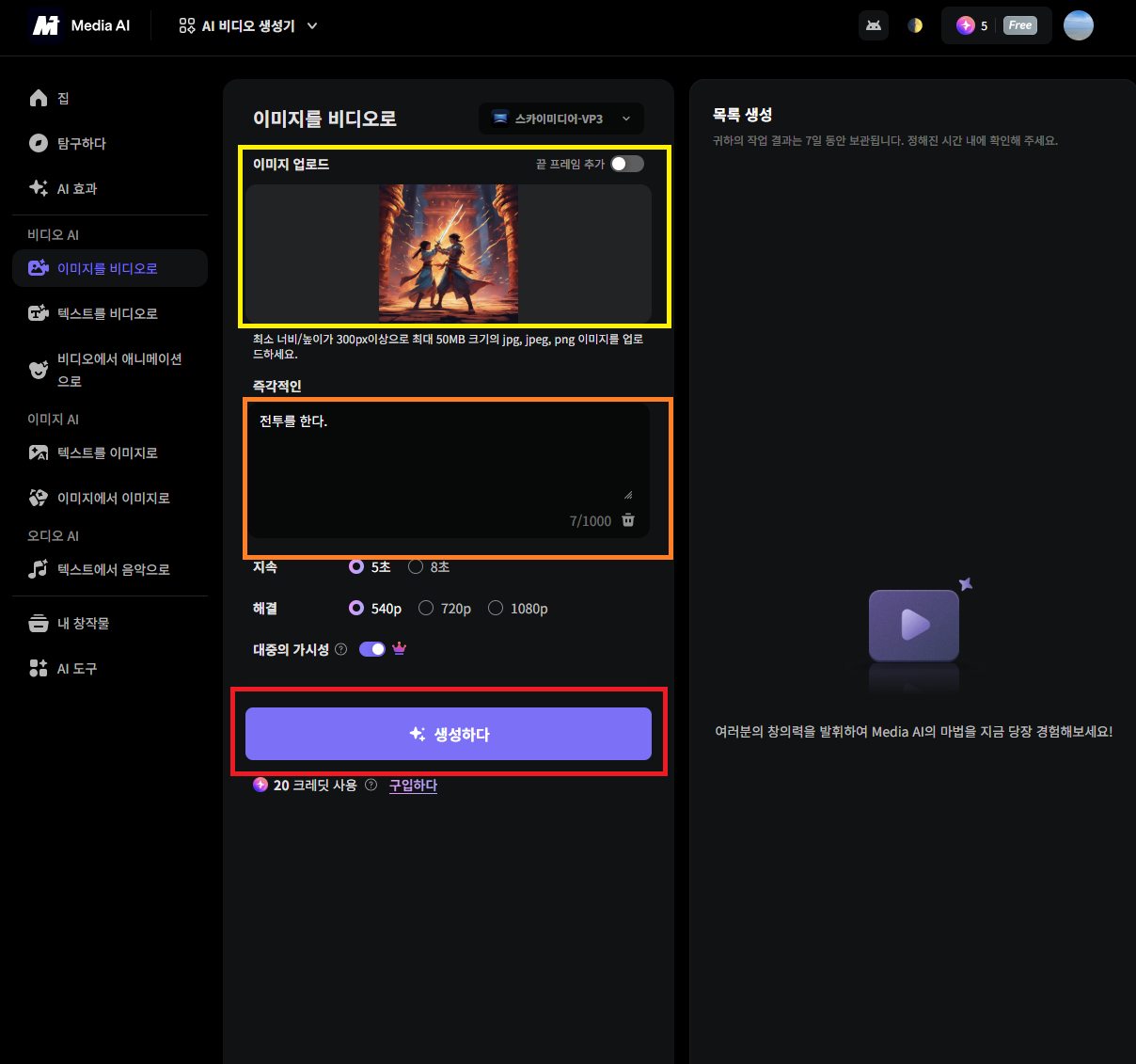Open 탐구하다 explore page
This screenshot has width=1136, height=1064.
[110, 143]
